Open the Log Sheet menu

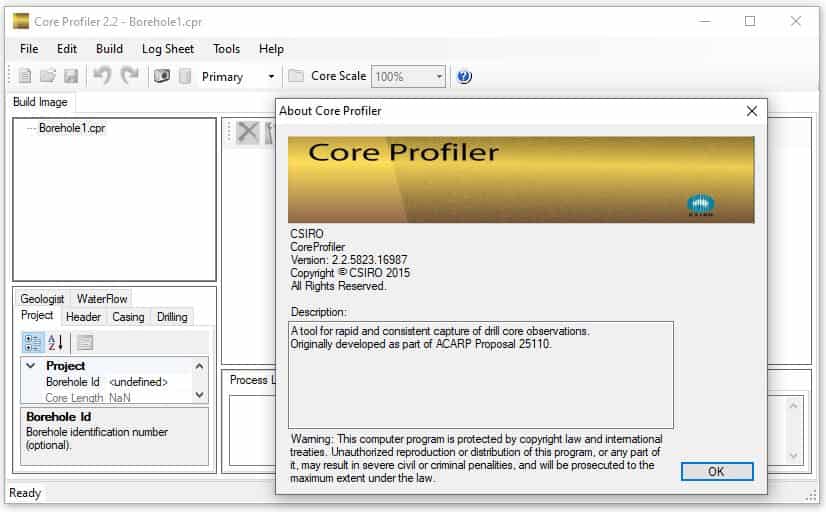click(168, 49)
